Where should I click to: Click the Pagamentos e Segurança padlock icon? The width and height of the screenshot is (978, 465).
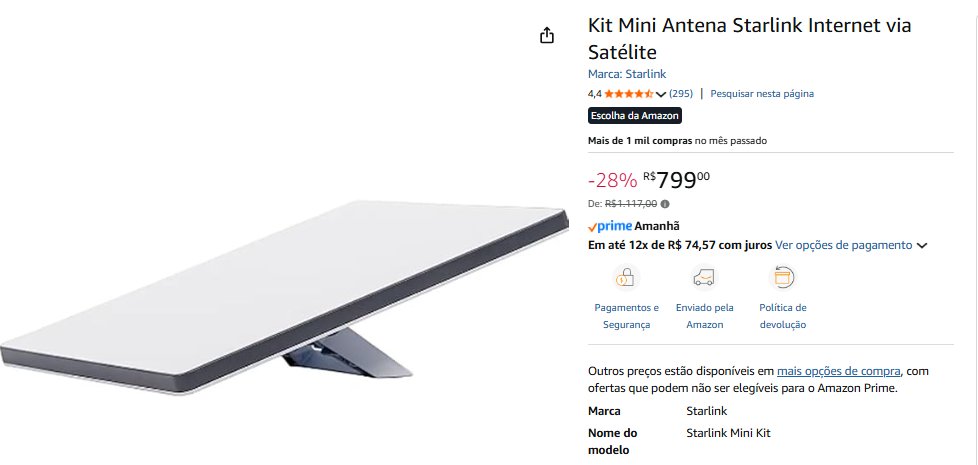point(627,277)
